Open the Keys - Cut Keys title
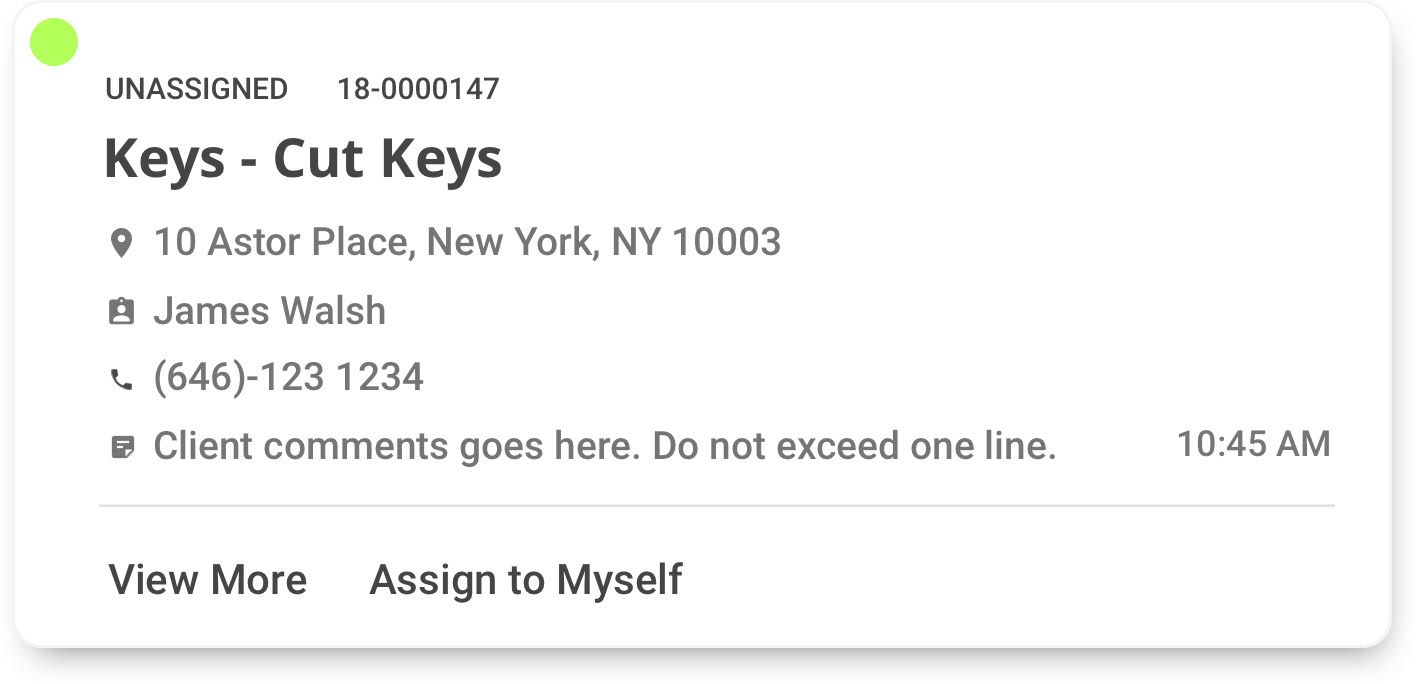This screenshot has height=684, width=1416. click(x=303, y=159)
